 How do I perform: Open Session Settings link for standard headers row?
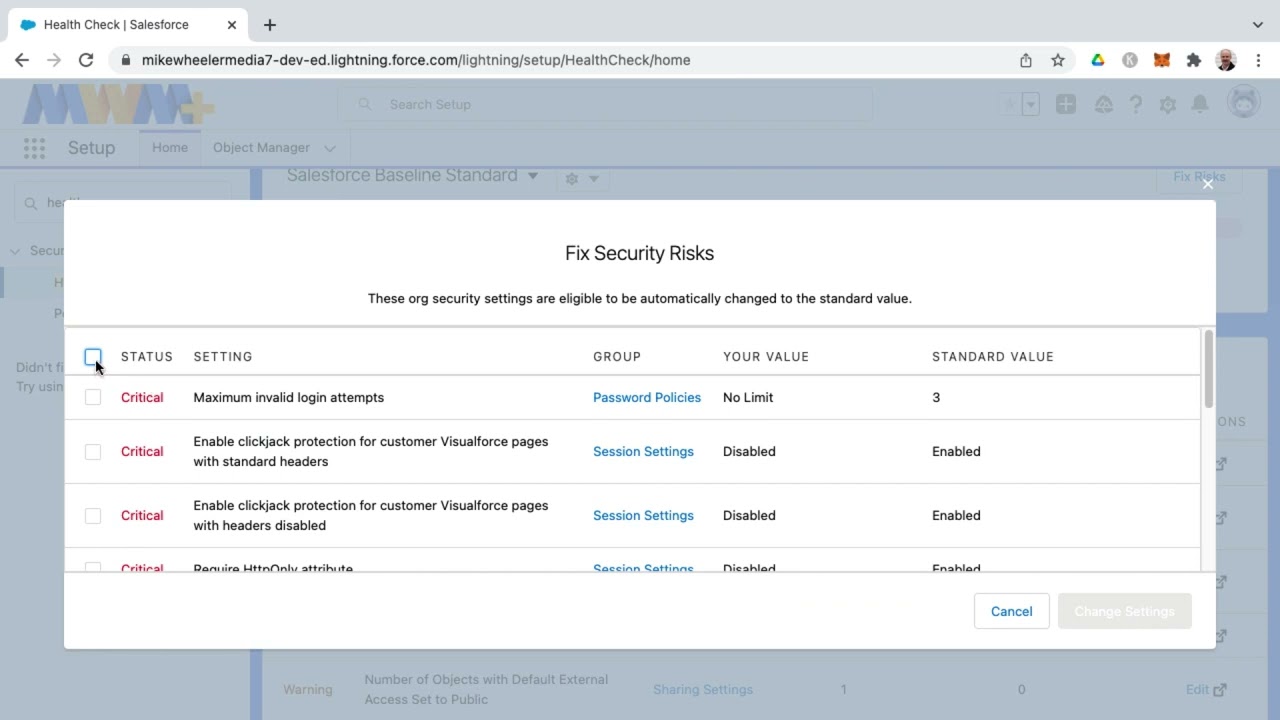coord(643,451)
